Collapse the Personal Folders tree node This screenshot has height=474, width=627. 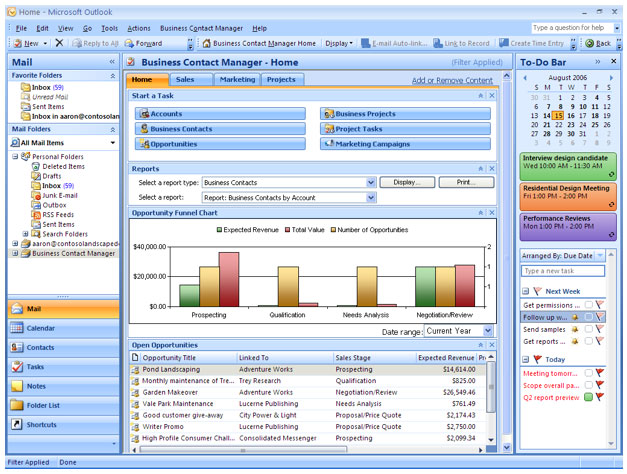(x=14, y=157)
